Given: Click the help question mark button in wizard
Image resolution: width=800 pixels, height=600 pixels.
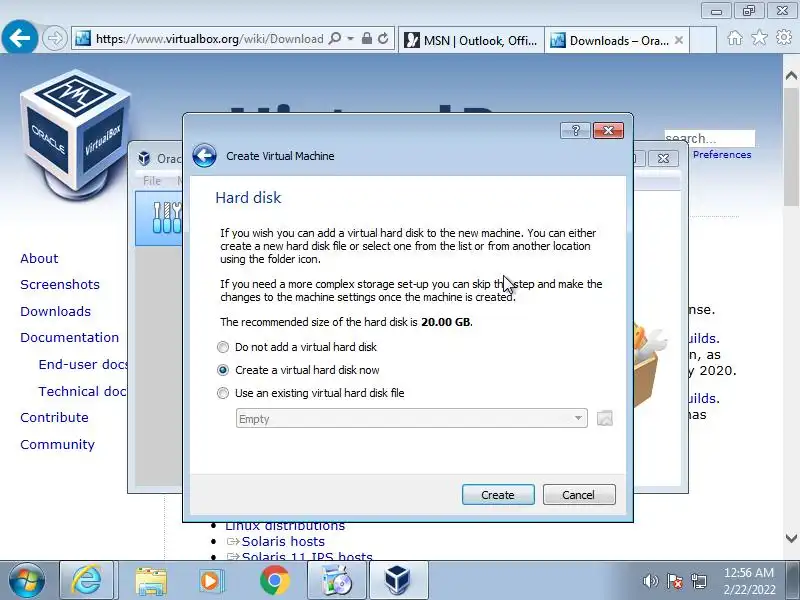Looking at the screenshot, I should pyautogui.click(x=575, y=131).
